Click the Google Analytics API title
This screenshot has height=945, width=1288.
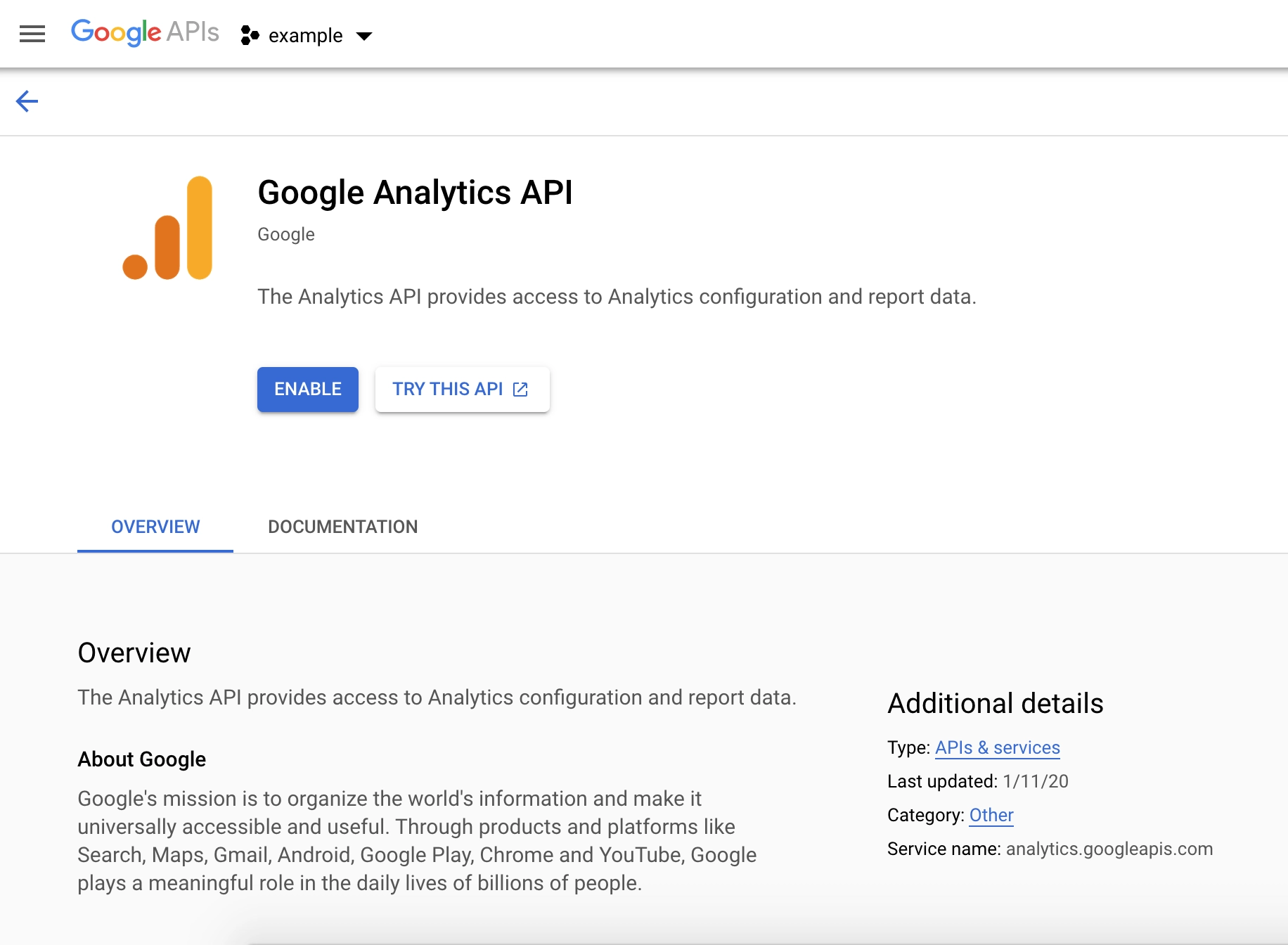click(x=415, y=193)
